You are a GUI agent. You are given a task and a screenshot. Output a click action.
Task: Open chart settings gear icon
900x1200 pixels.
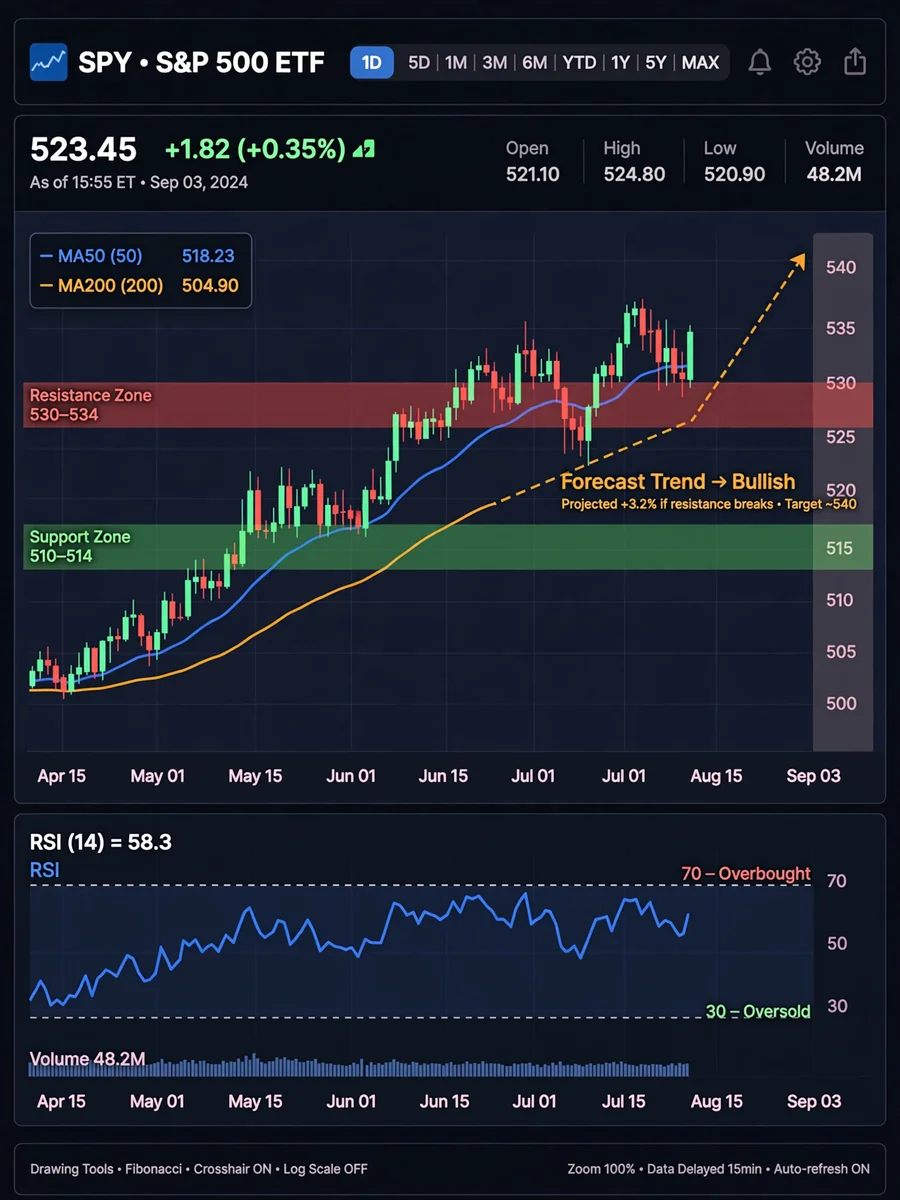[807, 62]
